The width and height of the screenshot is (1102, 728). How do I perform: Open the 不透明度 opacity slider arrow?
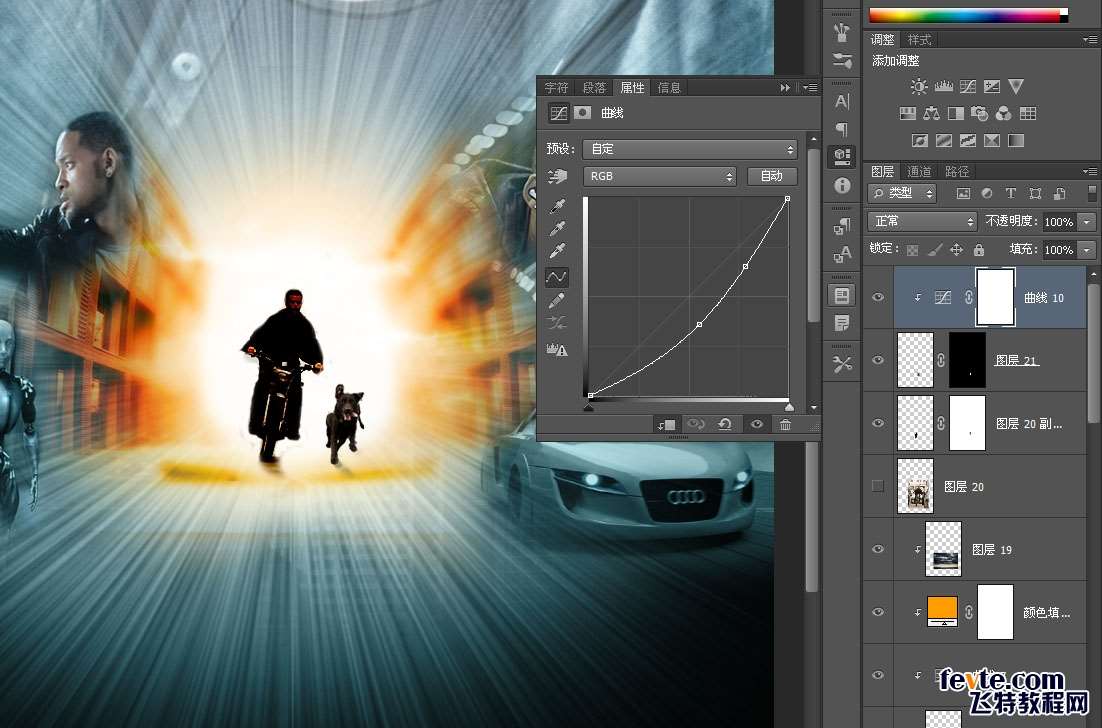click(x=1087, y=221)
